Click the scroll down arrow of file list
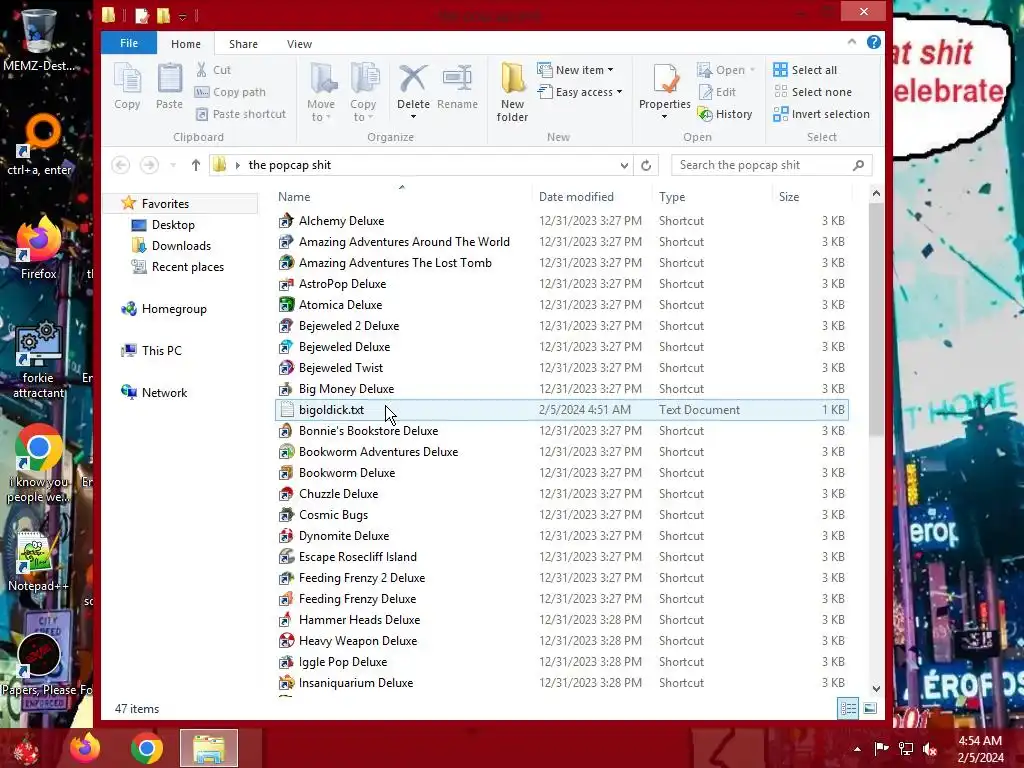 (876, 688)
